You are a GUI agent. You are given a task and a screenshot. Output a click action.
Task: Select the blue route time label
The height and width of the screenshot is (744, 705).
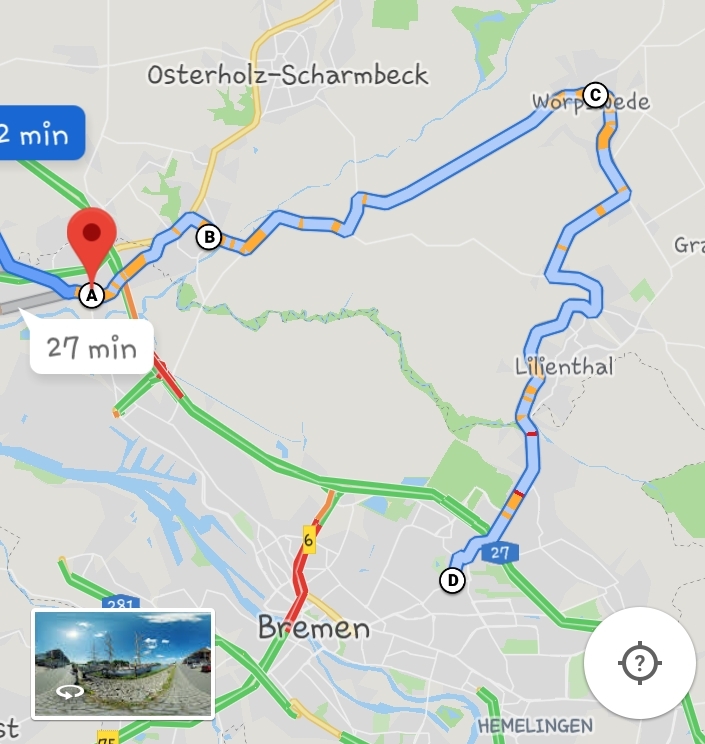pos(42,133)
